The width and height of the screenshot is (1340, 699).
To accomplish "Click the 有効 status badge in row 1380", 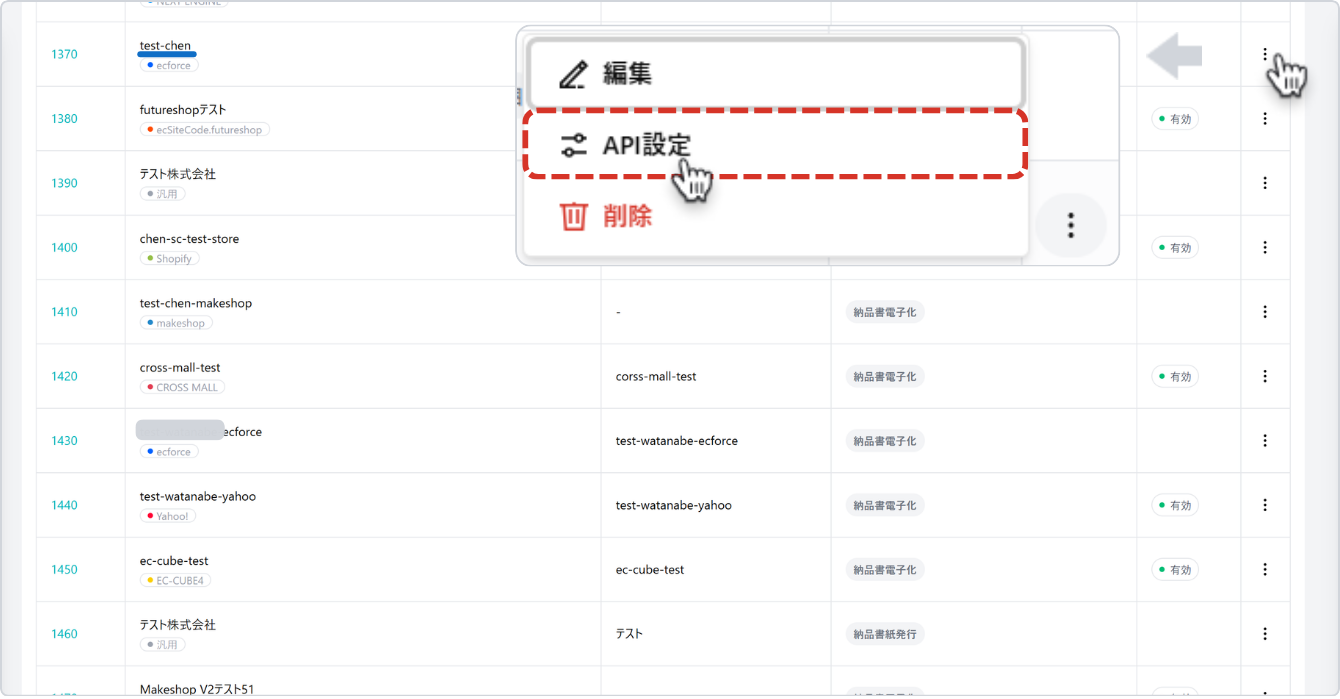I will 1175,119.
